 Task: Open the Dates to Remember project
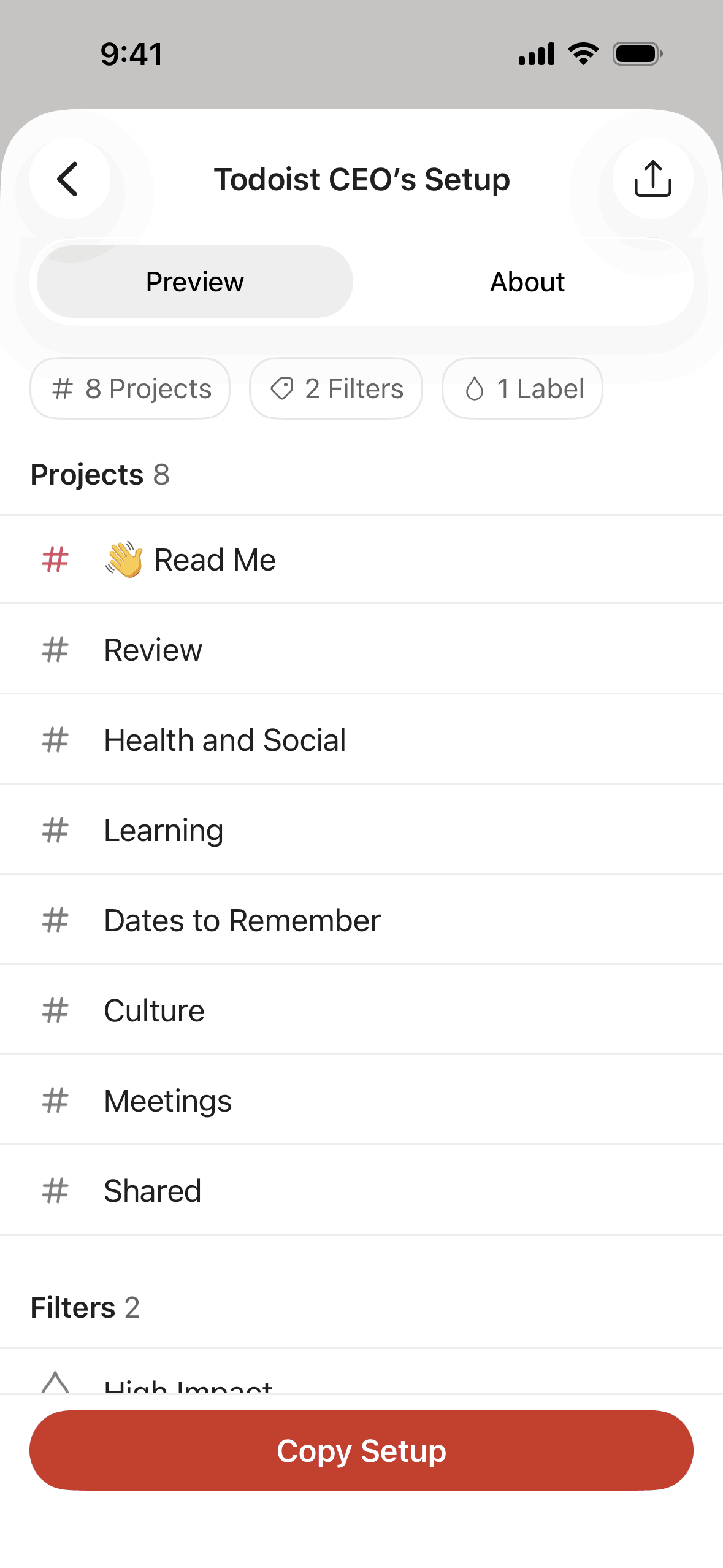[242, 920]
